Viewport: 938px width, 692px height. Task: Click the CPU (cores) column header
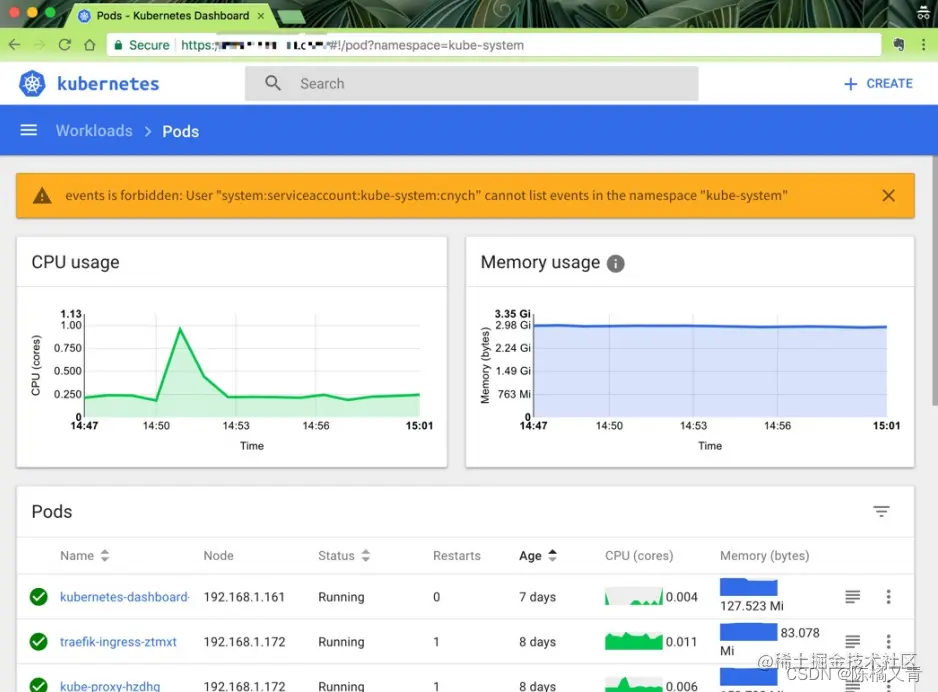pos(639,556)
